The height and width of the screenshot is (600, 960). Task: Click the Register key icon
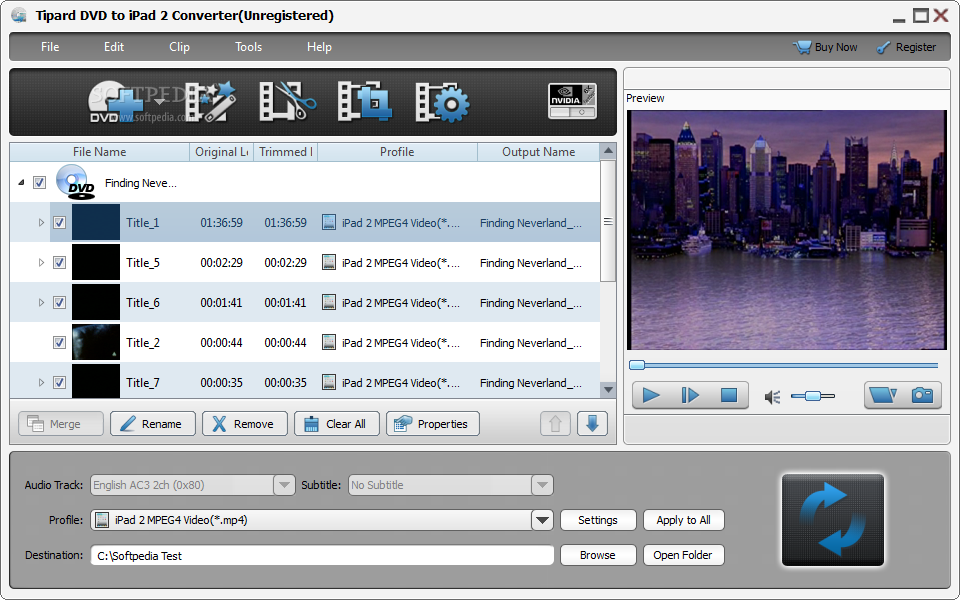pos(883,47)
